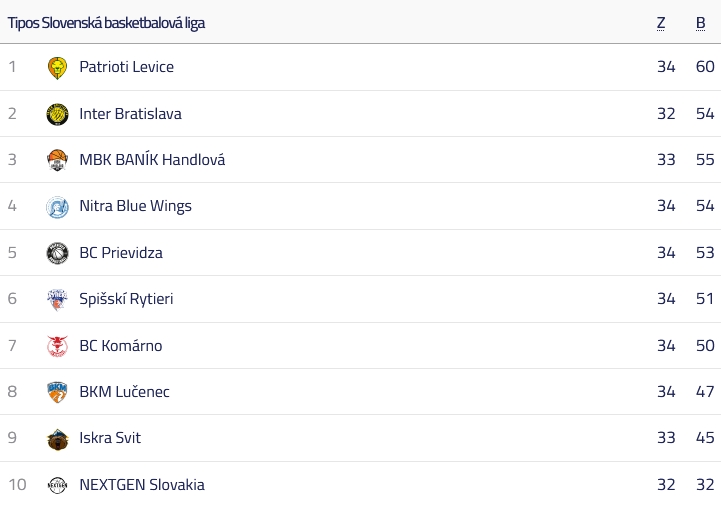
Task: Select the NEXTGEN Slovakia team name
Action: [142, 484]
